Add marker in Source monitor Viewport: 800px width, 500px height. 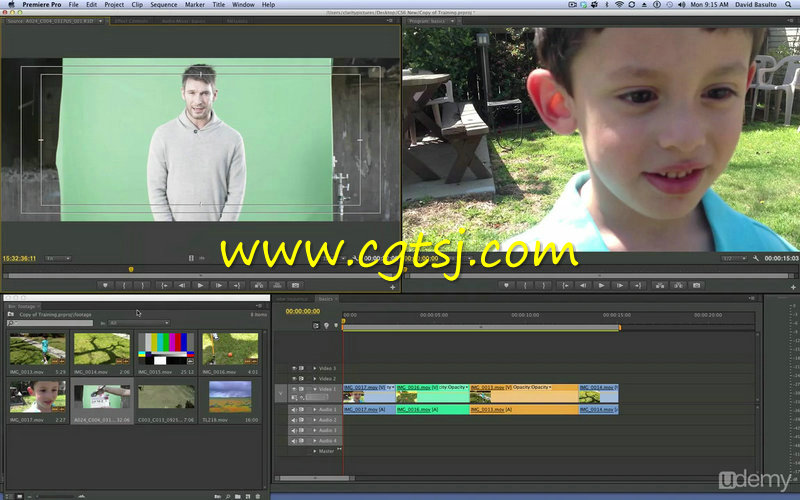[x=105, y=286]
